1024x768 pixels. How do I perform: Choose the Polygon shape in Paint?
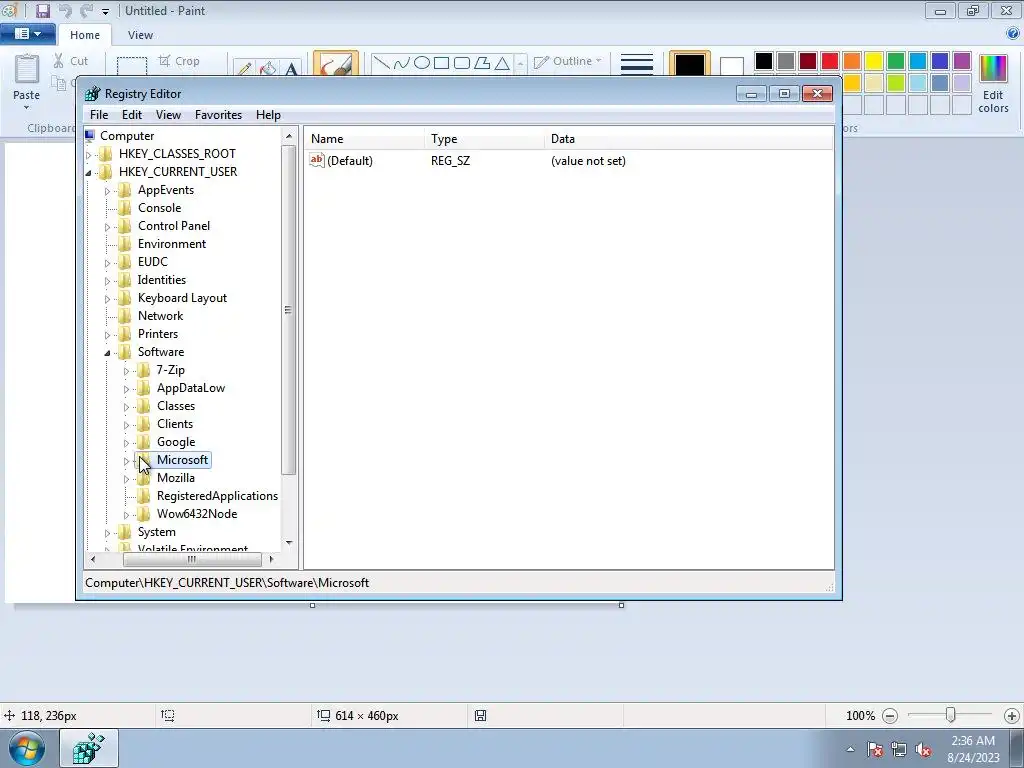[x=482, y=63]
